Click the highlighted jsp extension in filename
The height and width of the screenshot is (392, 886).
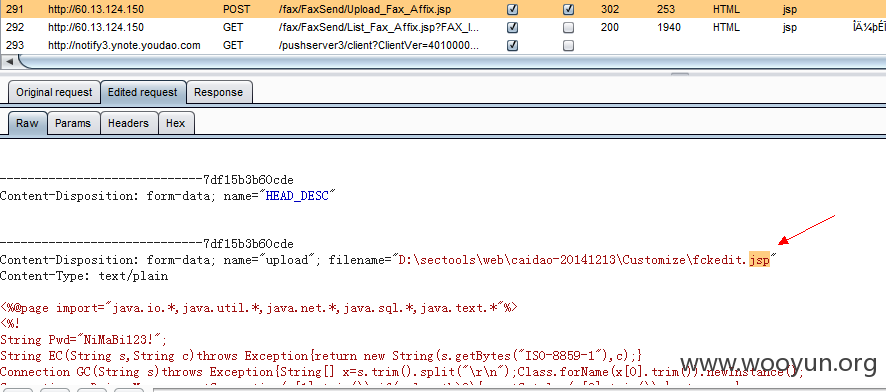pos(759,260)
